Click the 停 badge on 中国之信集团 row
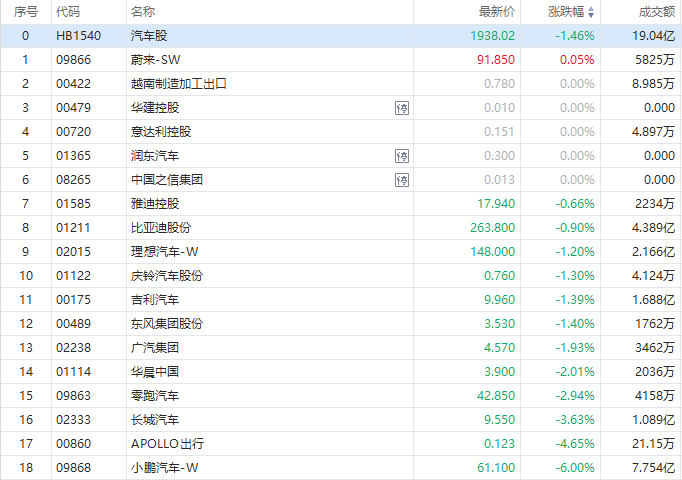 pos(402,180)
